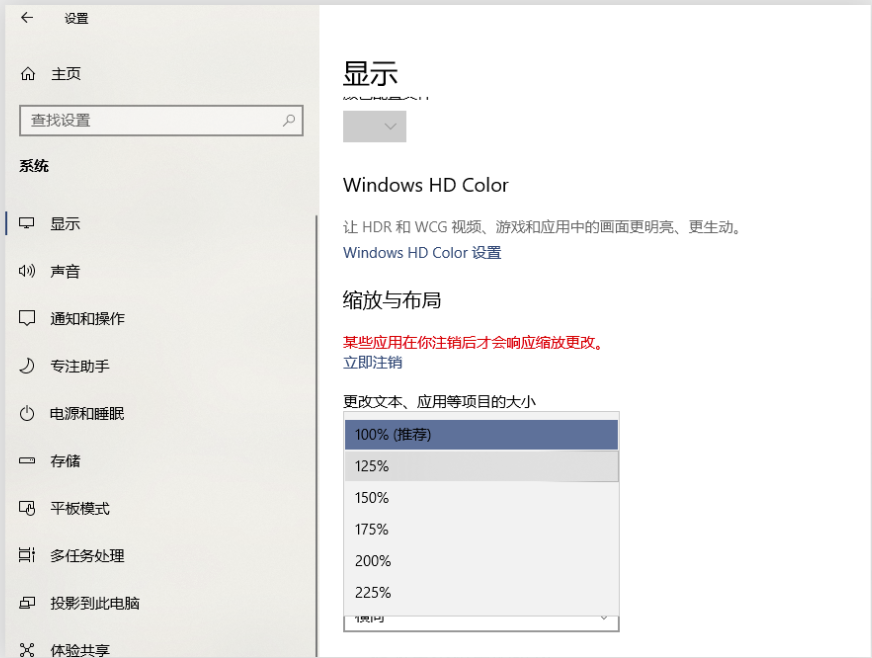Screen dimensions: 872x658
Task: Go to Multitasking (多任务处理) page
Action: click(87, 556)
